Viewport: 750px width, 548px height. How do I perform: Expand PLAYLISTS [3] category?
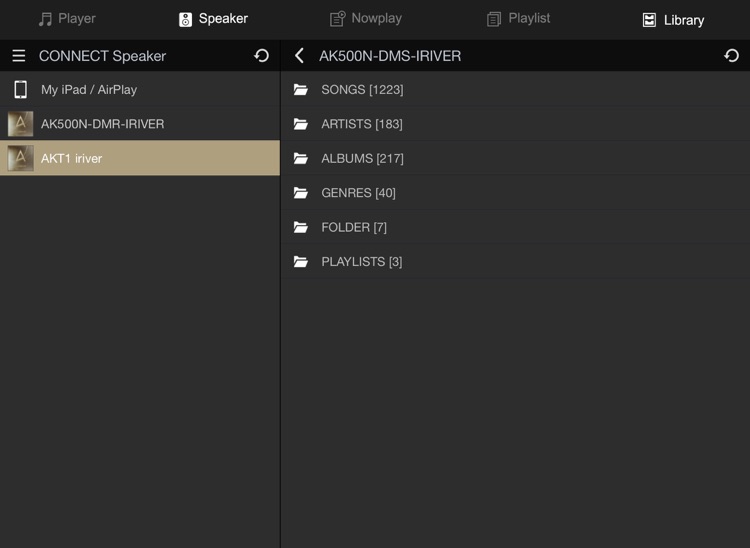pyautogui.click(x=361, y=261)
